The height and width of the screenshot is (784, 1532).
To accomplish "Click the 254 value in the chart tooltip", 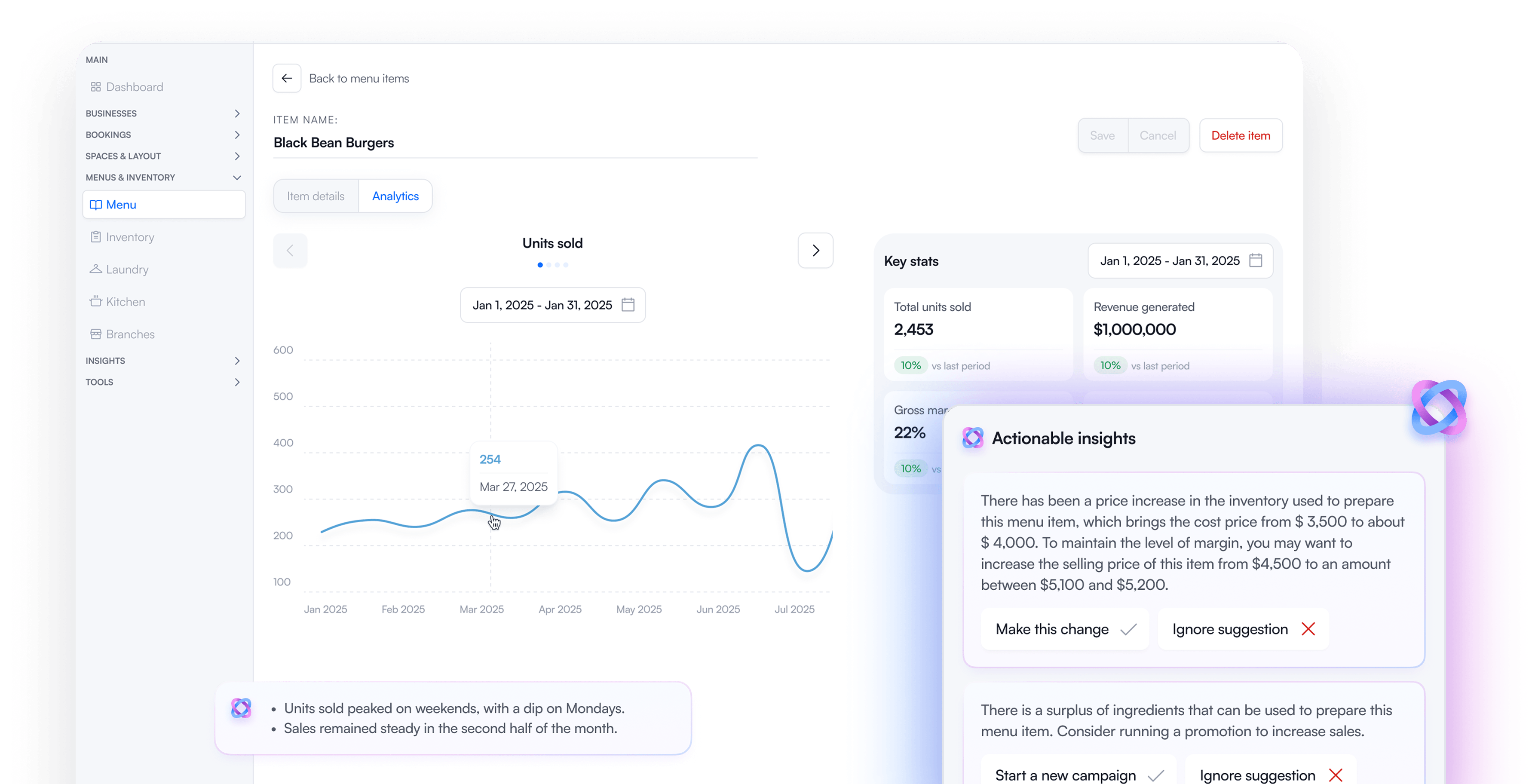I will 490,459.
